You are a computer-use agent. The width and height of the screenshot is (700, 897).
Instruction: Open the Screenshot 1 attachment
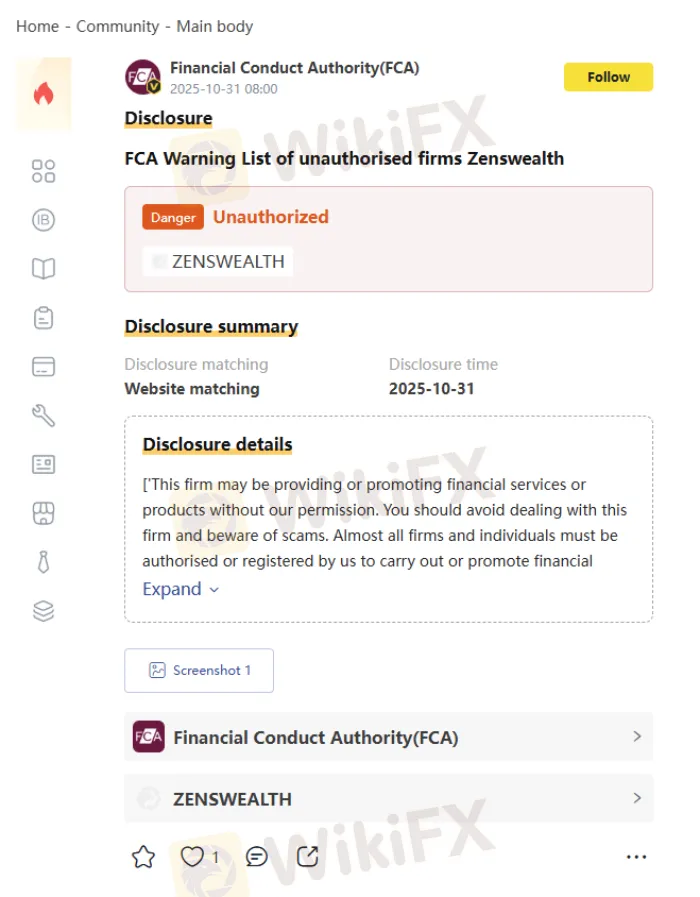coord(199,670)
